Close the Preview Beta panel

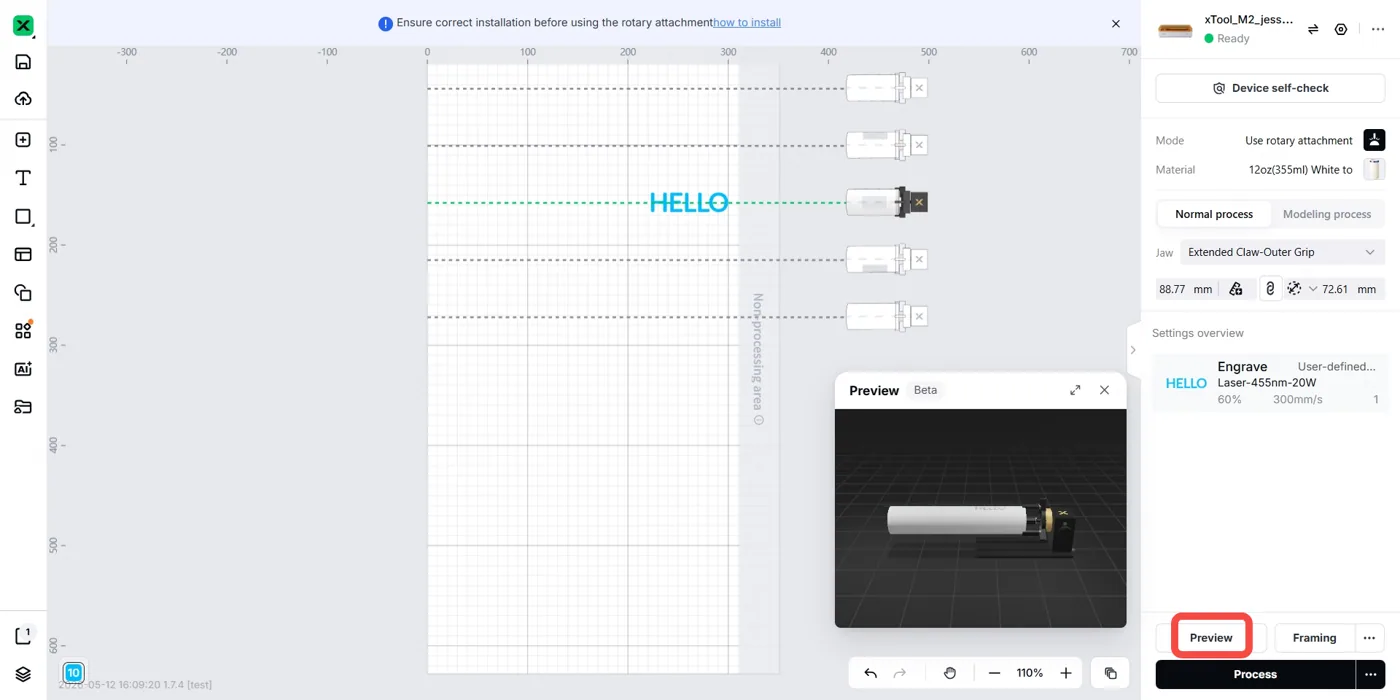click(x=1104, y=390)
